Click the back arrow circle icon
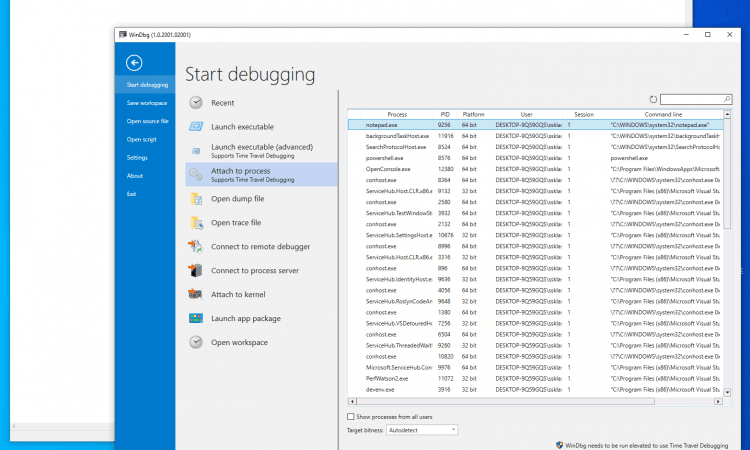750x450 pixels. point(134,63)
